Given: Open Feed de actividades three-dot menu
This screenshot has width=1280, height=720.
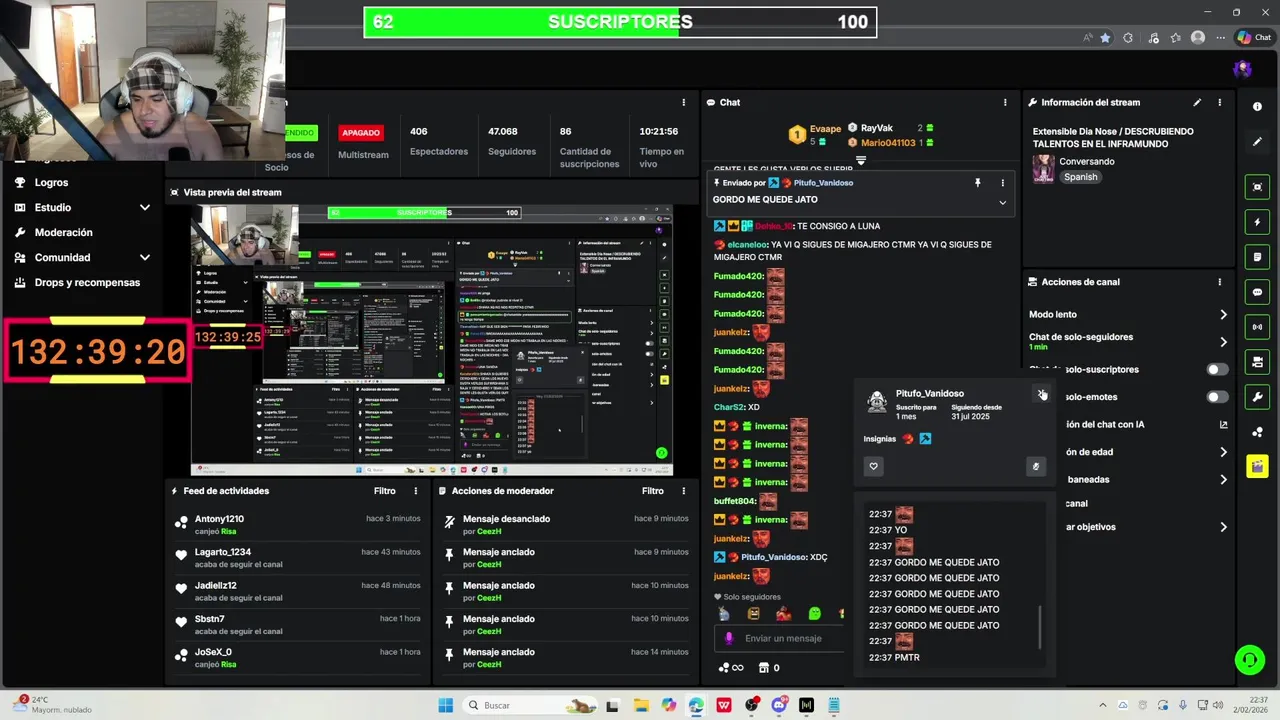Looking at the screenshot, I should (416, 491).
